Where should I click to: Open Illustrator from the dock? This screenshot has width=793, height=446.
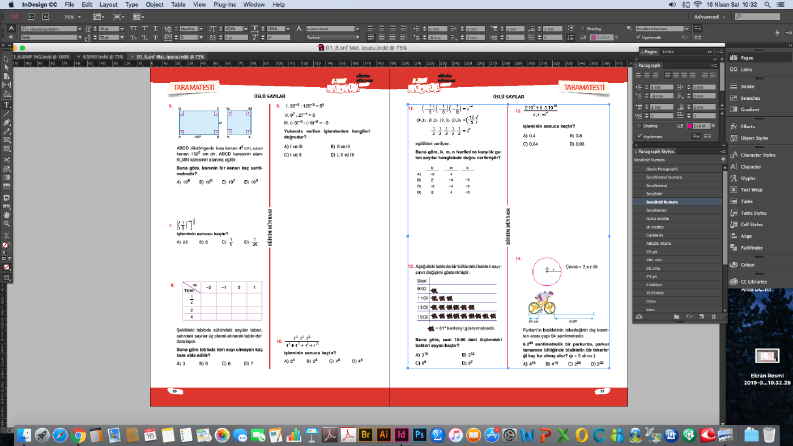coord(384,435)
